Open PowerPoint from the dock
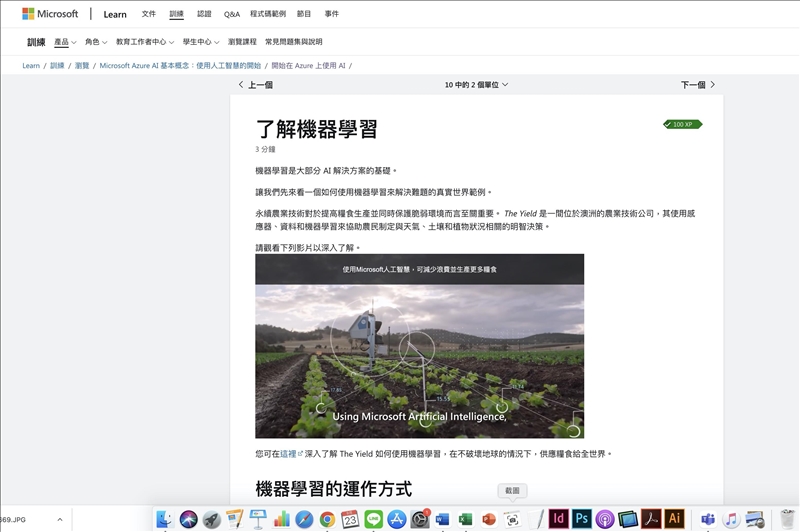 pos(489,519)
